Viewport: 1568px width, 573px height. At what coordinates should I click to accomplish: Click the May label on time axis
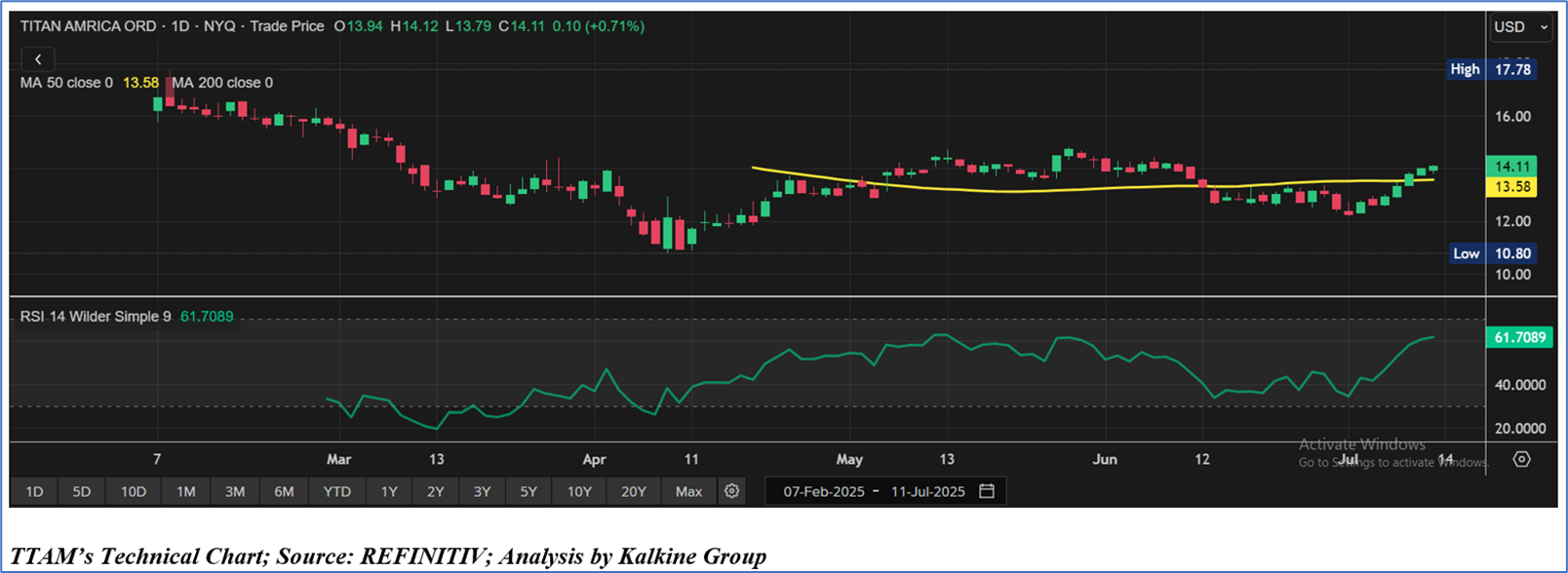tap(849, 459)
